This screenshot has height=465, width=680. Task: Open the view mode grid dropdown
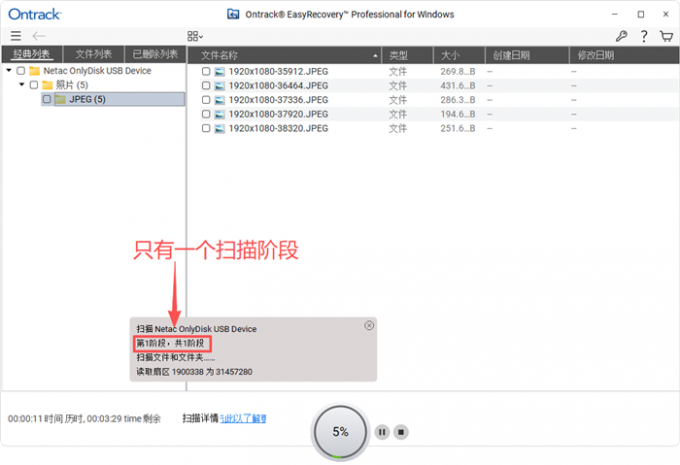point(195,36)
